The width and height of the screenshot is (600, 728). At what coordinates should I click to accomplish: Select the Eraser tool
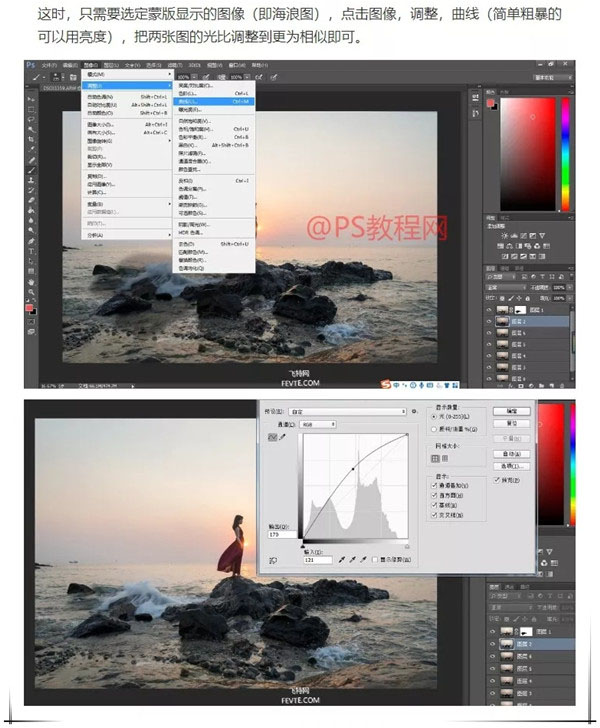click(x=31, y=200)
